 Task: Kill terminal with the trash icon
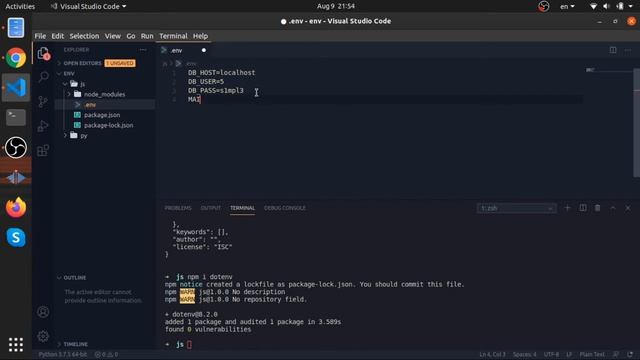[598, 208]
